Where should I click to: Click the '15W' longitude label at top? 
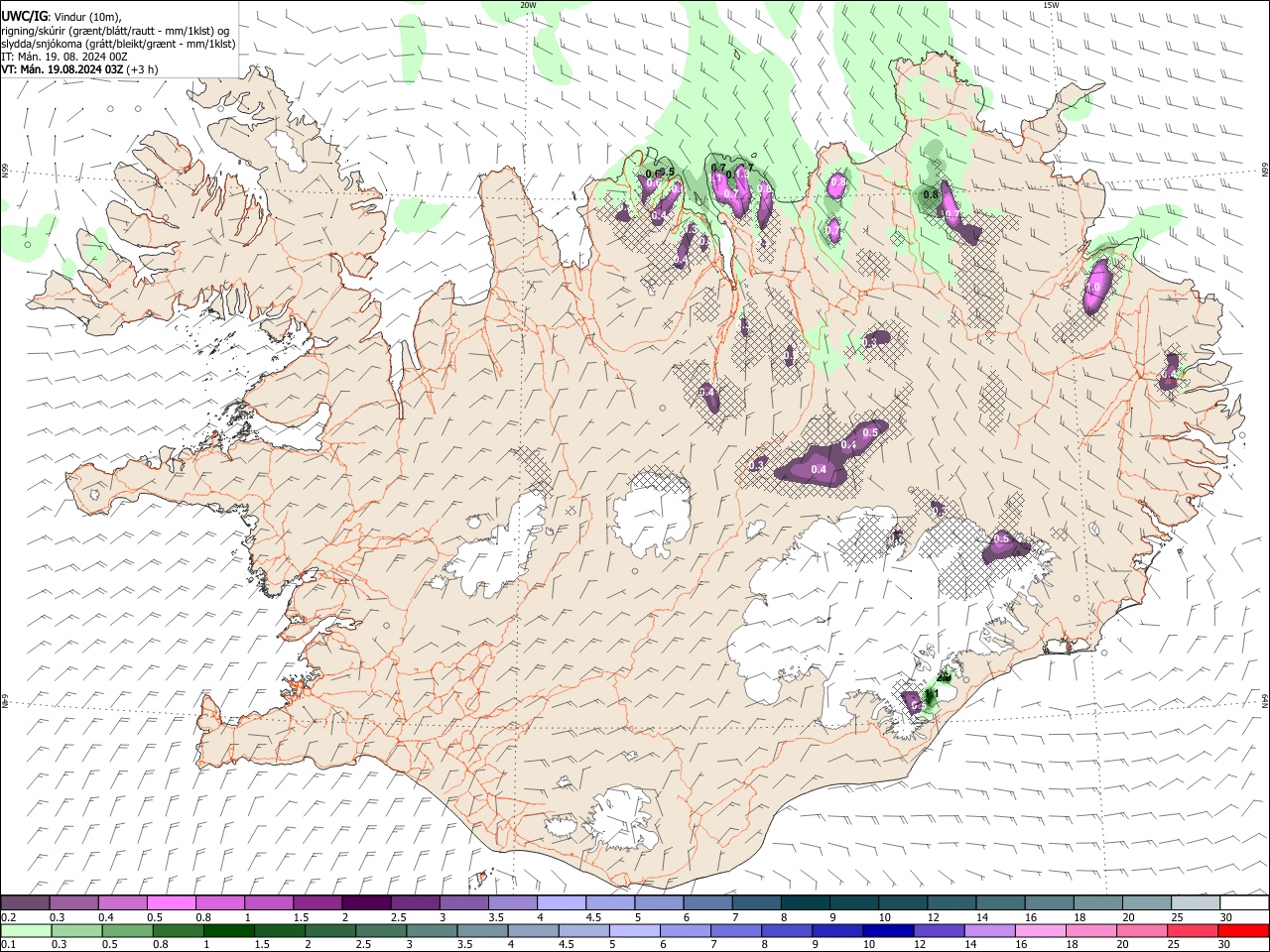[1051, 5]
